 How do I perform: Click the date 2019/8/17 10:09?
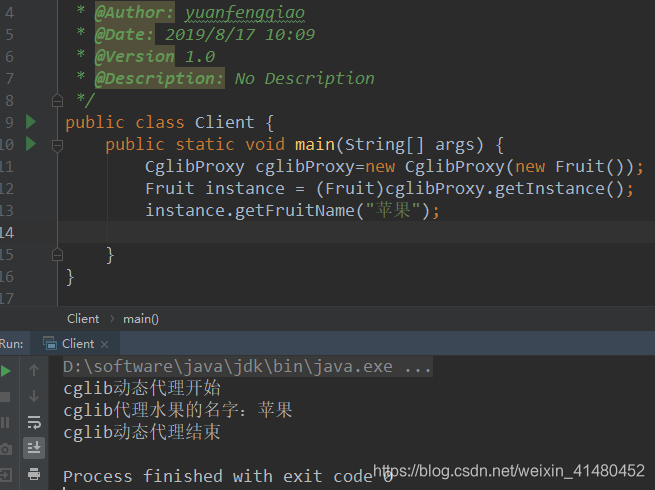point(240,35)
